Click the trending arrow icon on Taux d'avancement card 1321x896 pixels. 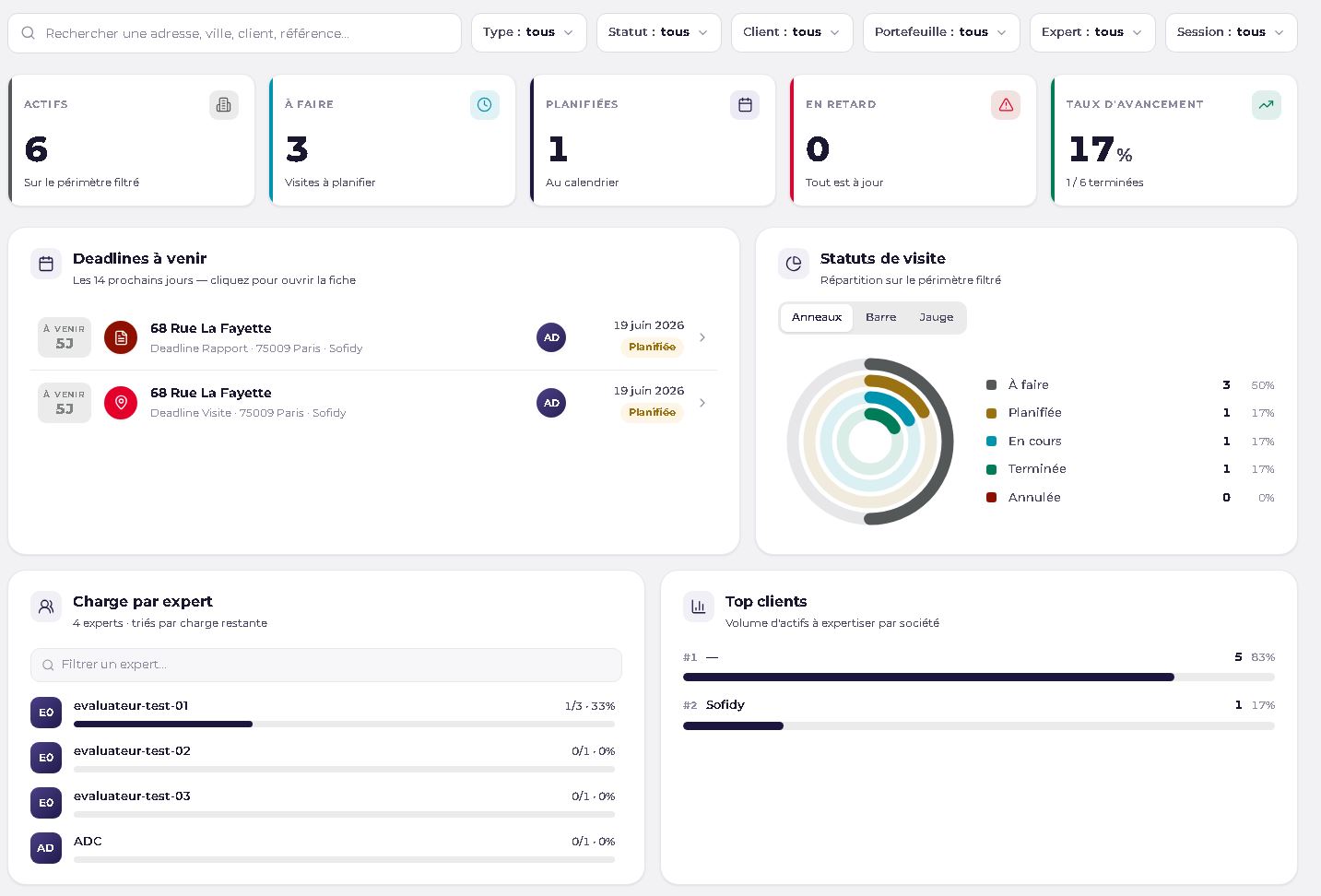coord(1267,105)
